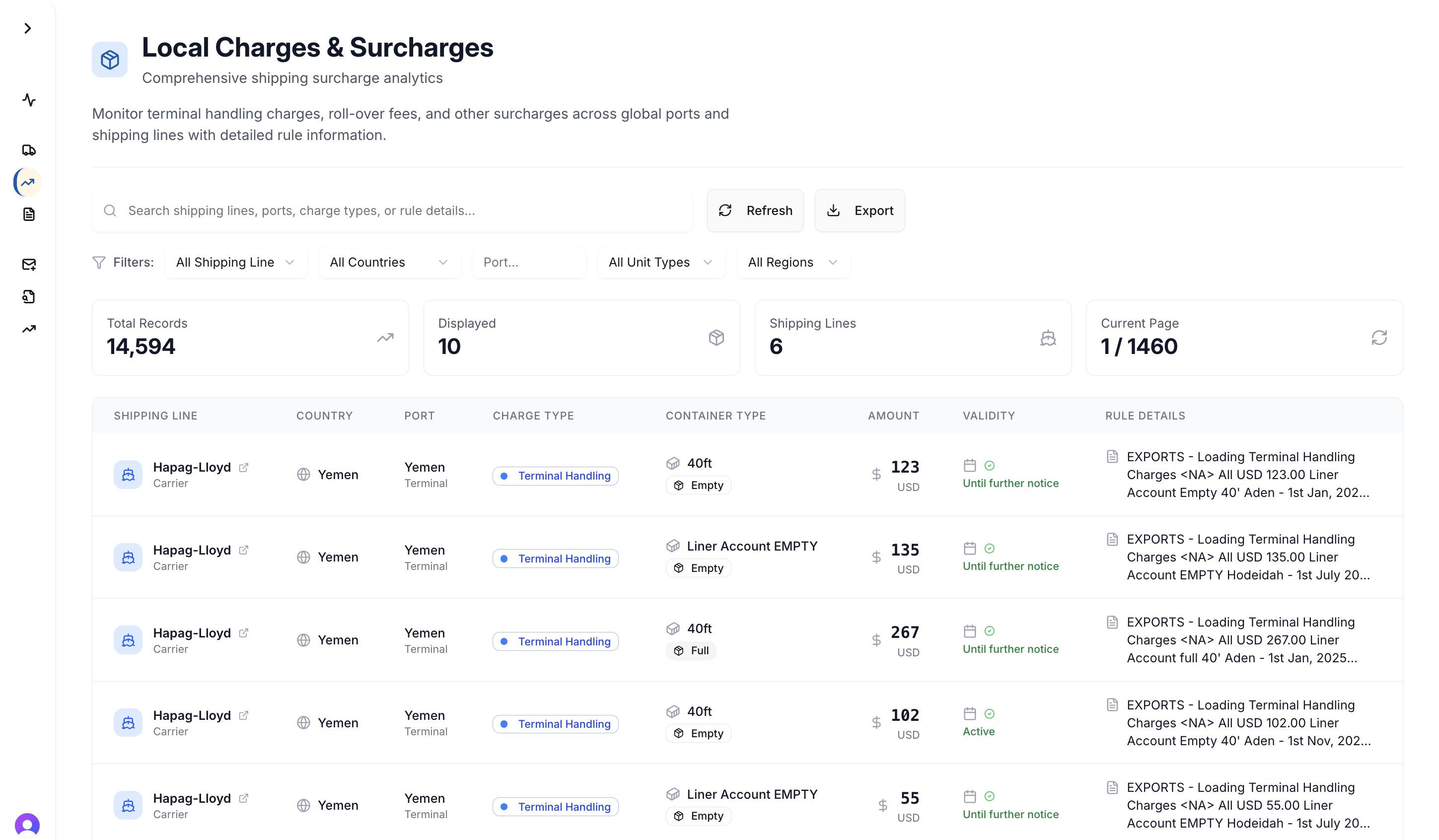Click the AMOUNT column header
The height and width of the screenshot is (840, 1439).
pyautogui.click(x=894, y=416)
